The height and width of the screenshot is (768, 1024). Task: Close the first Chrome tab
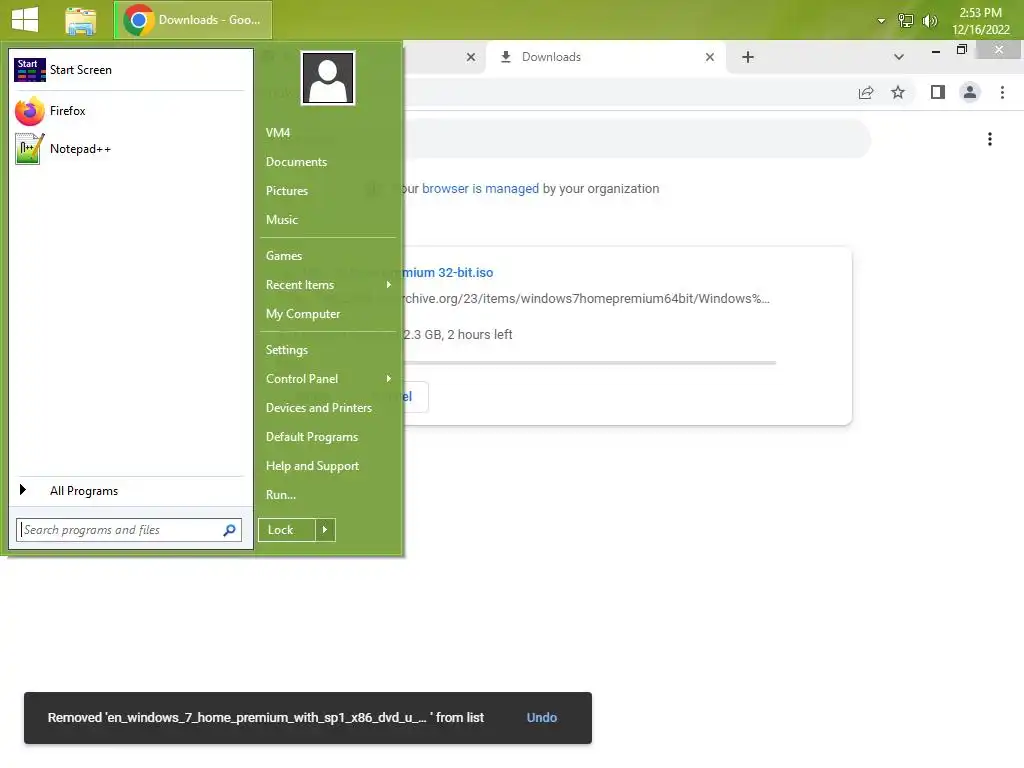[471, 57]
